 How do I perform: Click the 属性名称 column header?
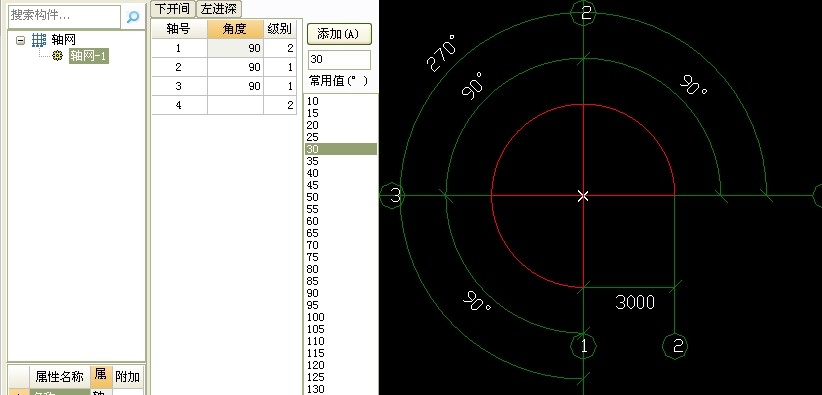pyautogui.click(x=59, y=377)
